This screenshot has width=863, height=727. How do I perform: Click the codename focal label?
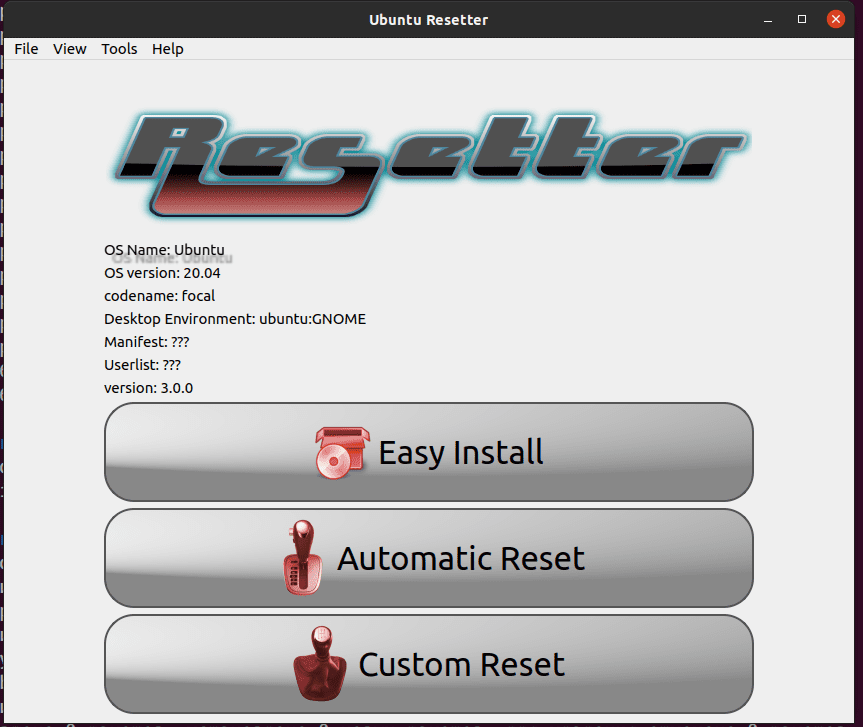[159, 296]
